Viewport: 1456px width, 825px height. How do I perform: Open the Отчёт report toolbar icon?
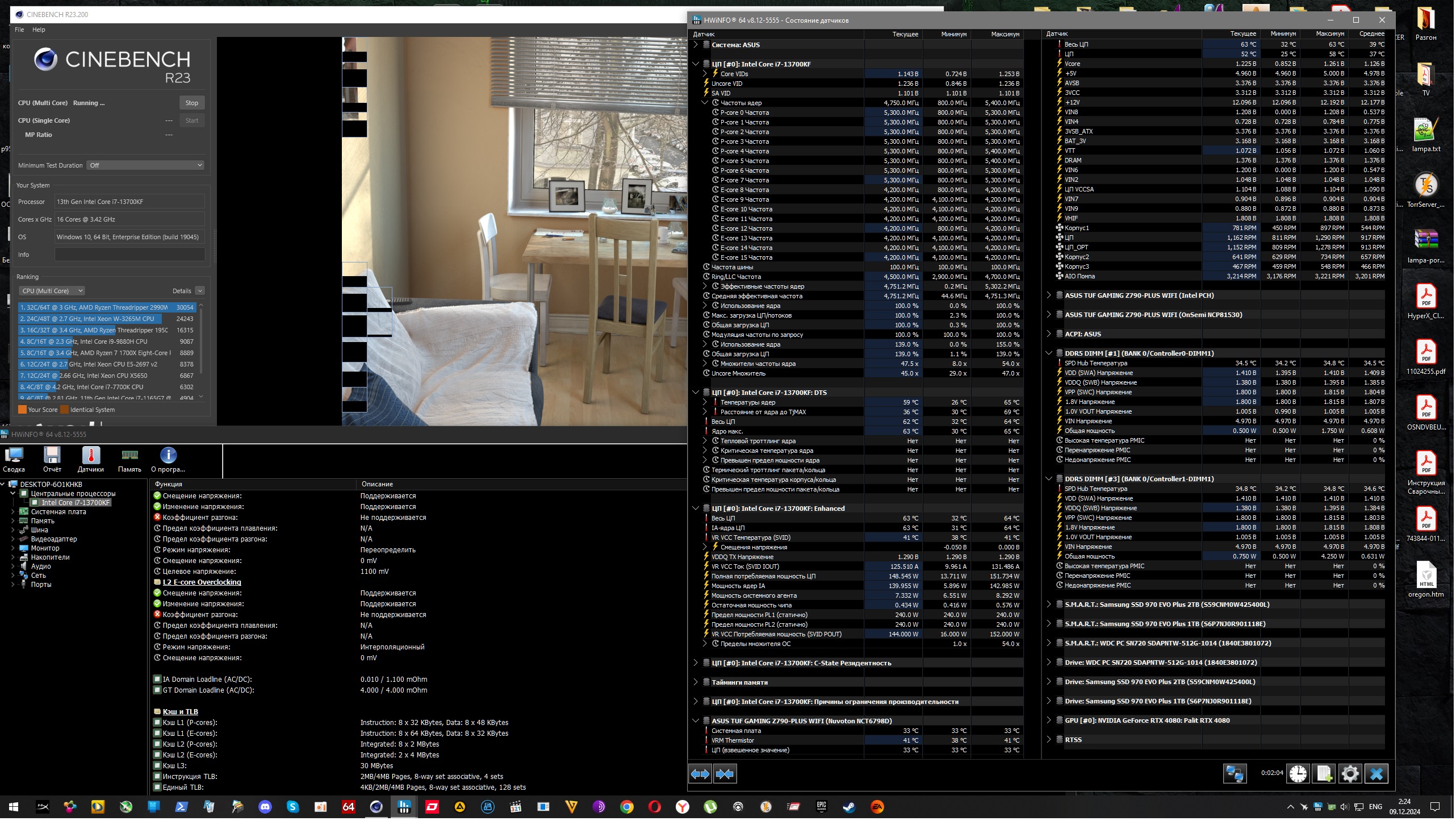[52, 460]
